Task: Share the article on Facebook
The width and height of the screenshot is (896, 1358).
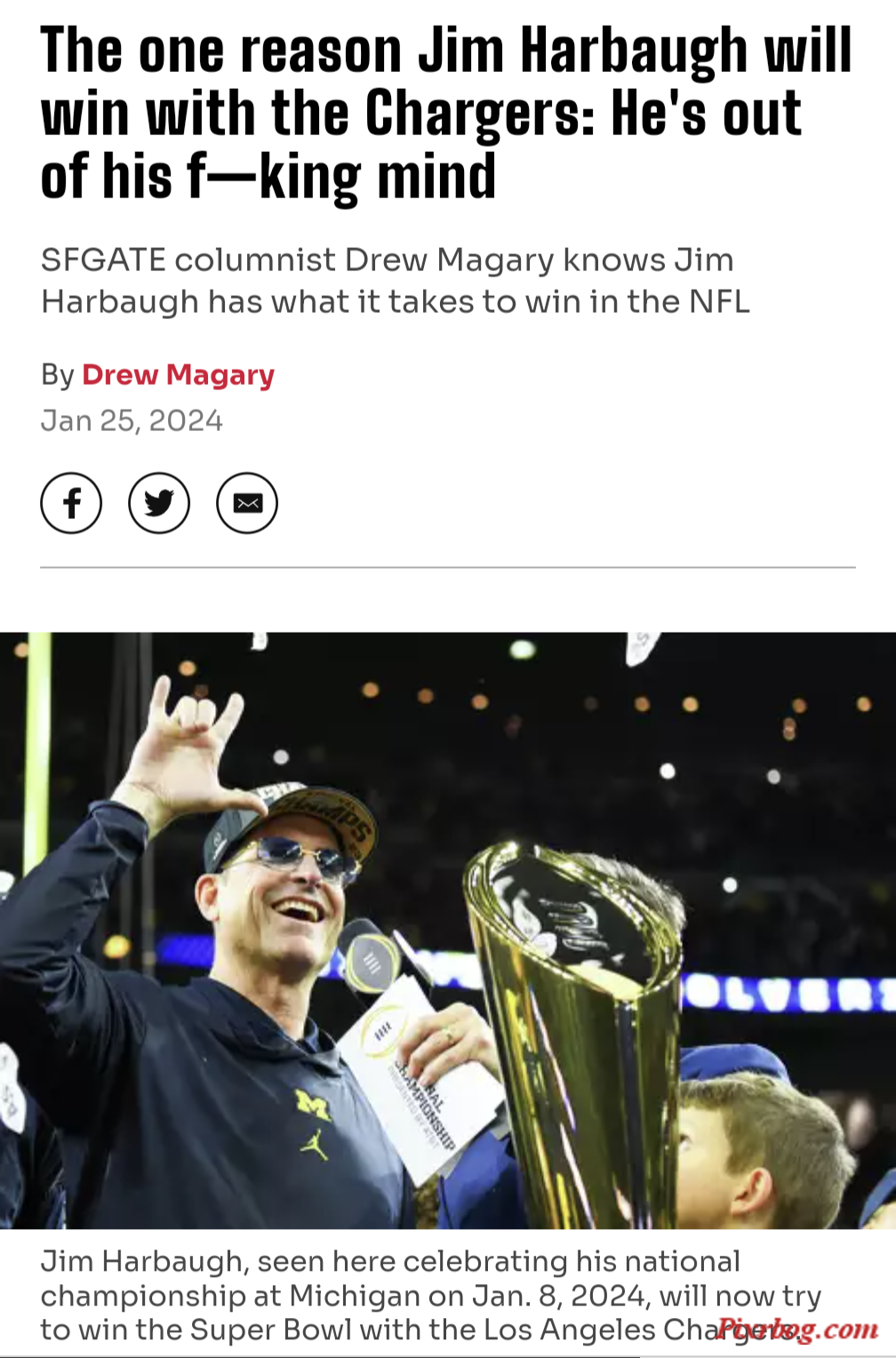Action: [x=71, y=503]
